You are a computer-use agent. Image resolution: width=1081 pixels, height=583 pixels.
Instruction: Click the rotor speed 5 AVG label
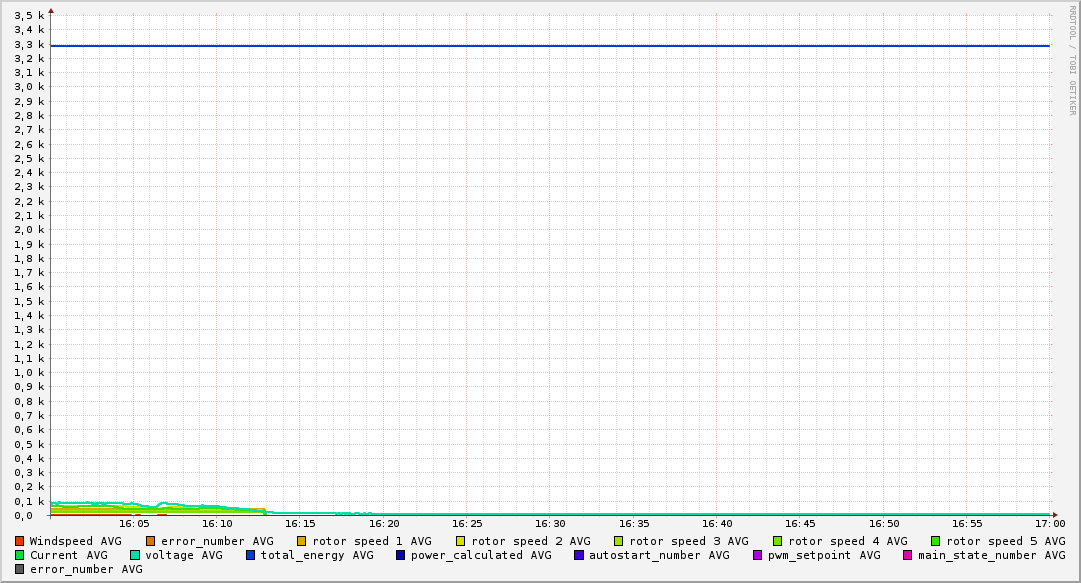(x=1006, y=541)
